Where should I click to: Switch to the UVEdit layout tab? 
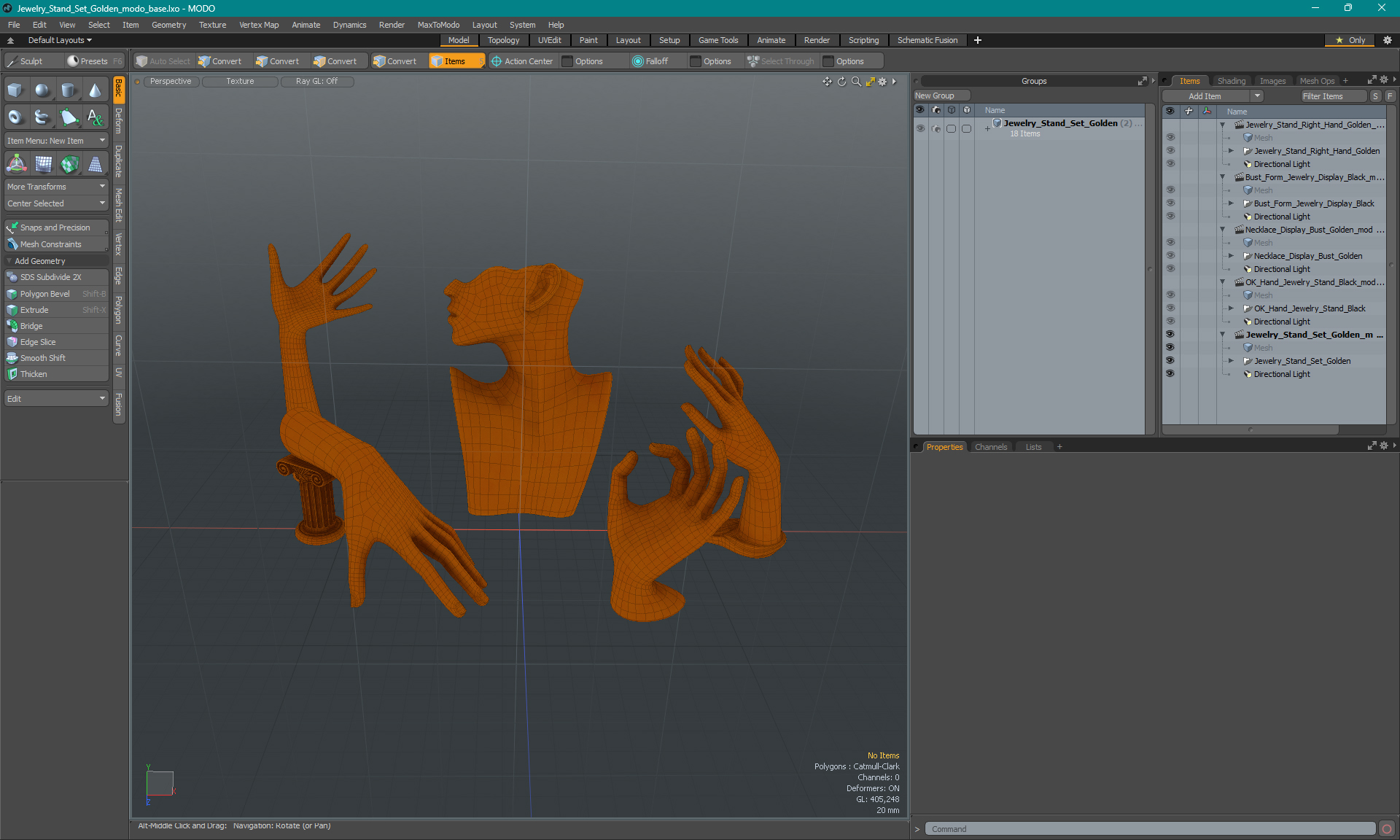549,40
